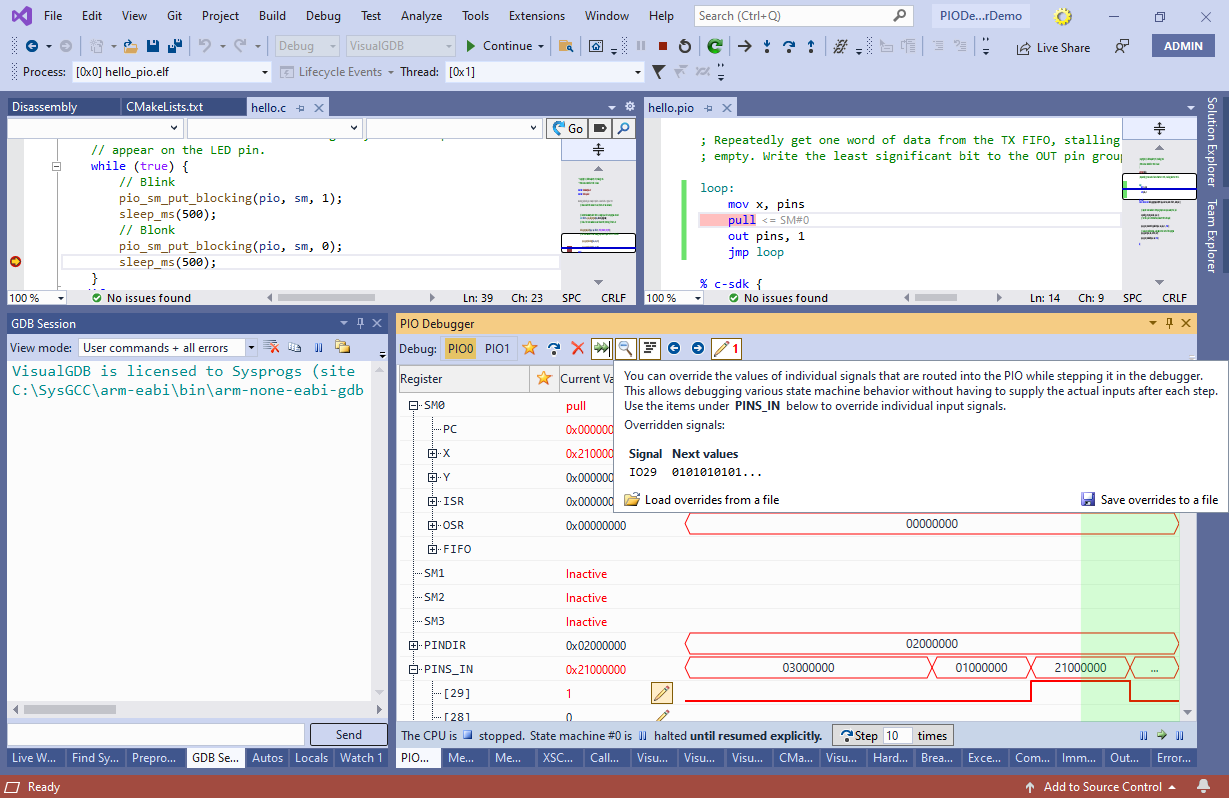Click the copy icon in the GDB Session toolbar

tap(295, 347)
